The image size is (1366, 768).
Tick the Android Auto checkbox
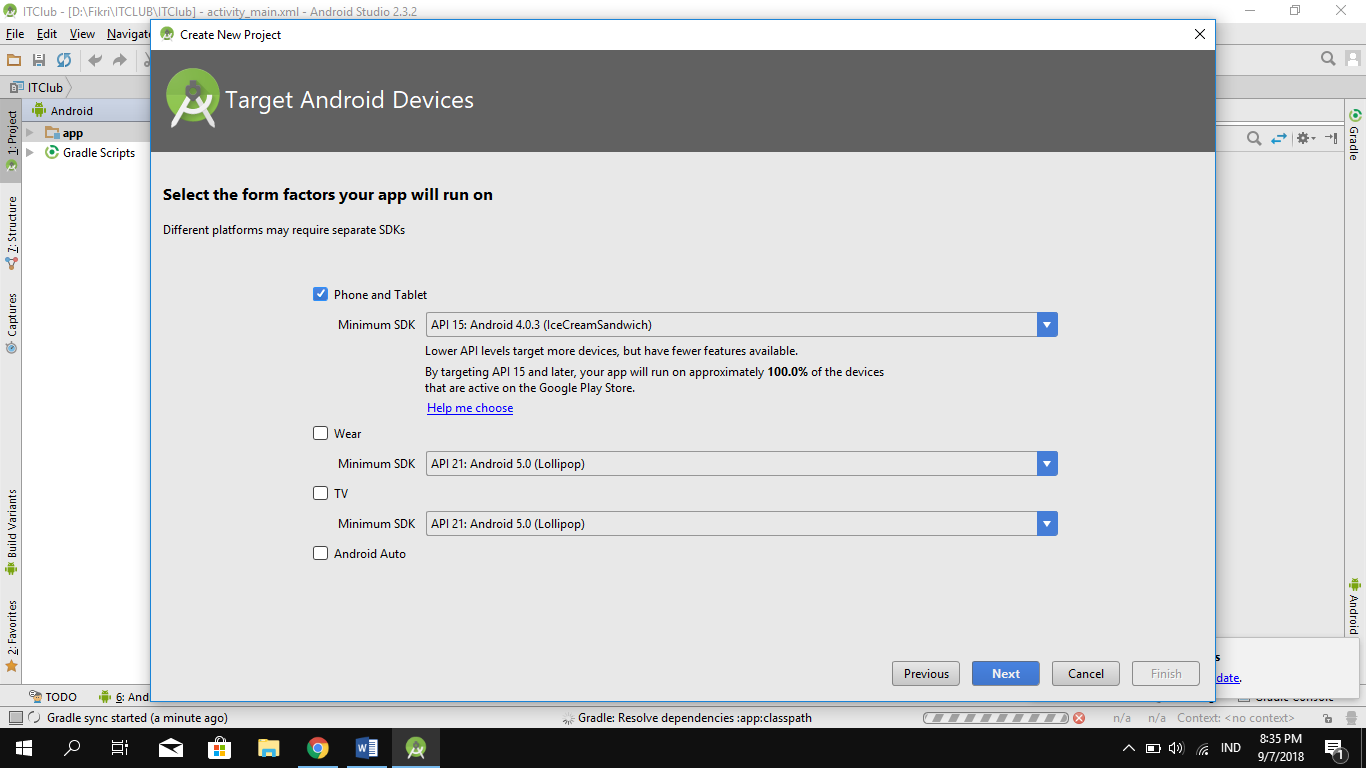[x=321, y=553]
